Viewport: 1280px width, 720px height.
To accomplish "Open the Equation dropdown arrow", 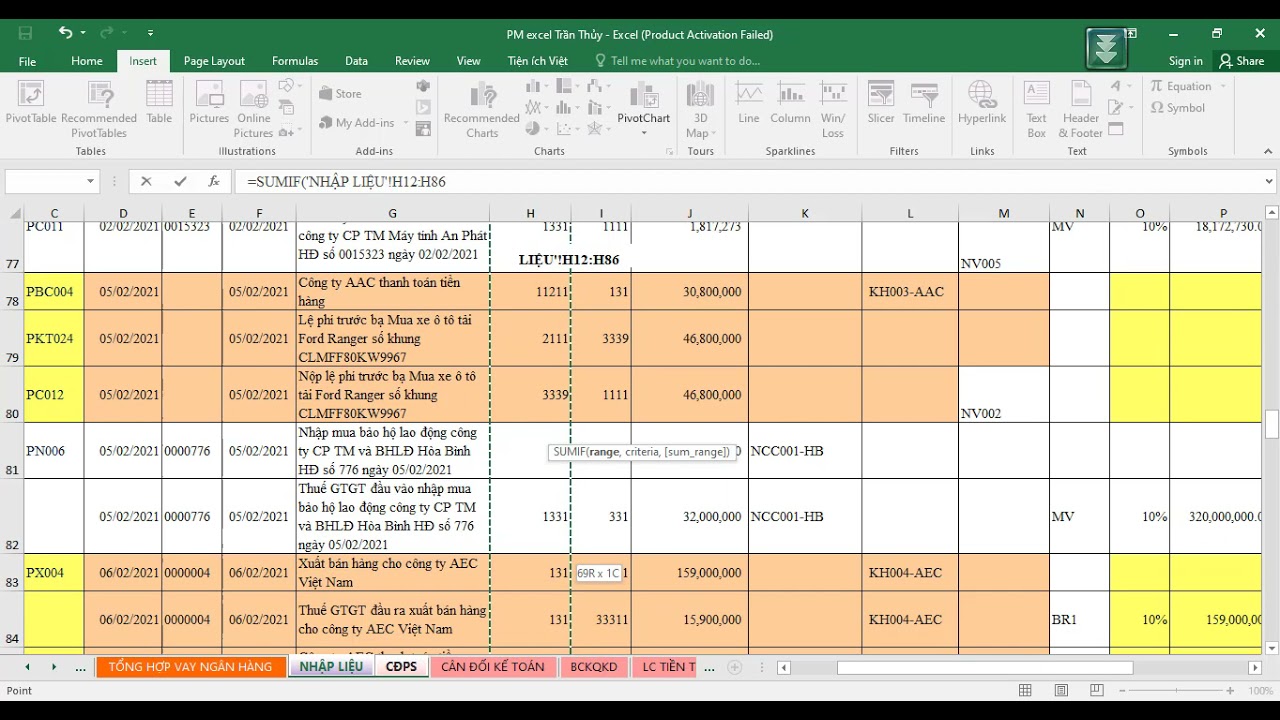I will [x=1222, y=86].
